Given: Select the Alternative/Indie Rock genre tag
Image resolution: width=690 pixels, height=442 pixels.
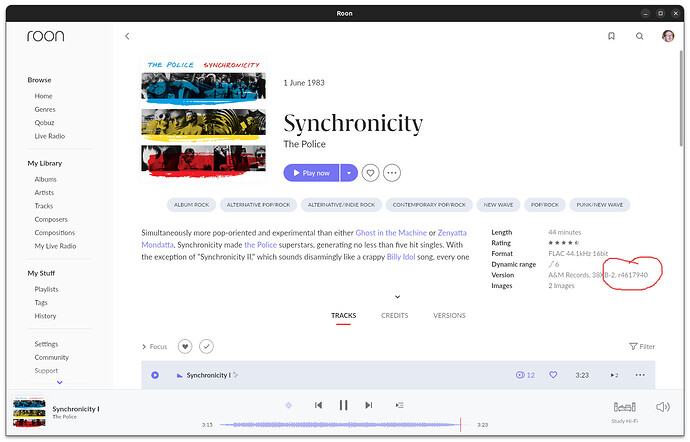Looking at the screenshot, I should click(341, 205).
